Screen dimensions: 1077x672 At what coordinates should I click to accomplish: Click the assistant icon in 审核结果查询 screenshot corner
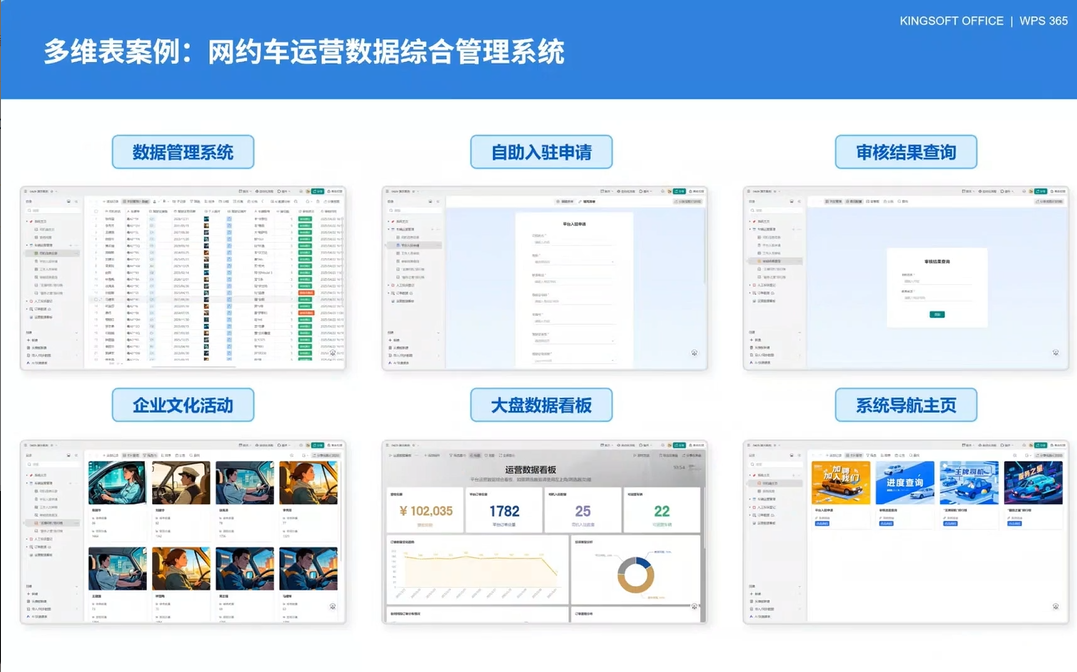tap(1055, 353)
